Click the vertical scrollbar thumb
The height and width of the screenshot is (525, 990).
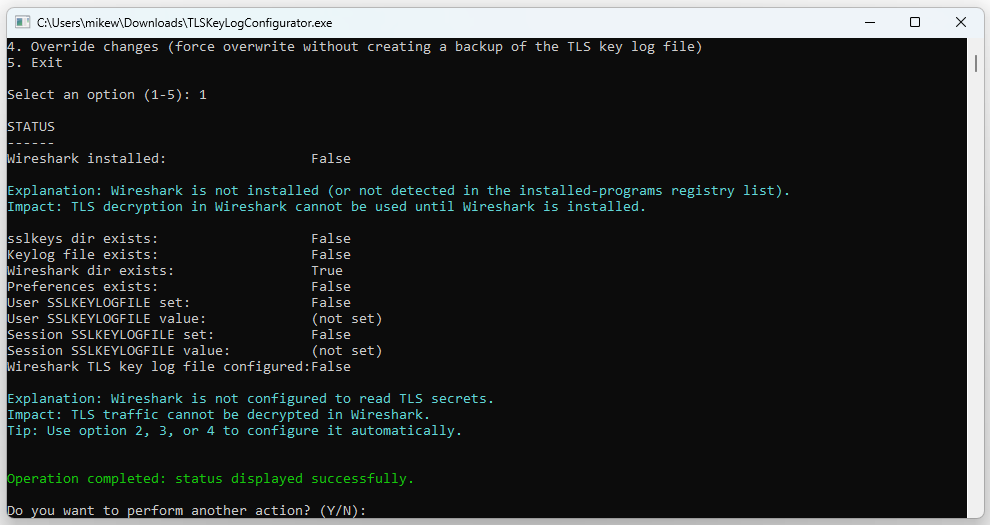(x=975, y=63)
